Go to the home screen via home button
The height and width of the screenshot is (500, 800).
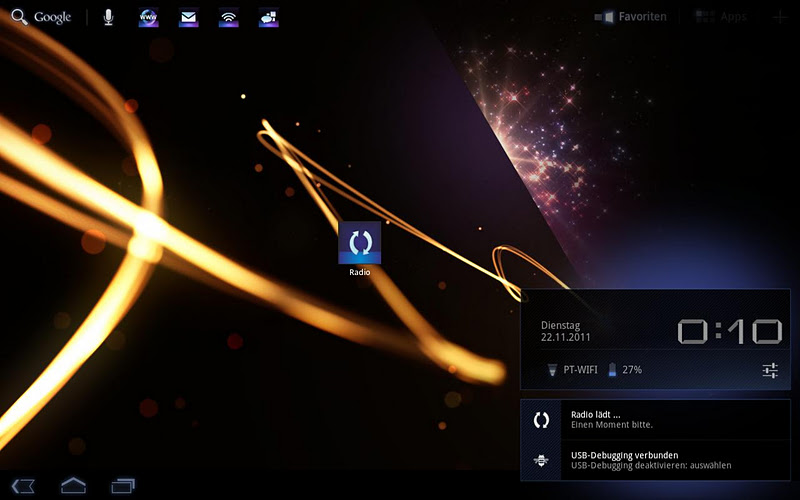[73, 485]
